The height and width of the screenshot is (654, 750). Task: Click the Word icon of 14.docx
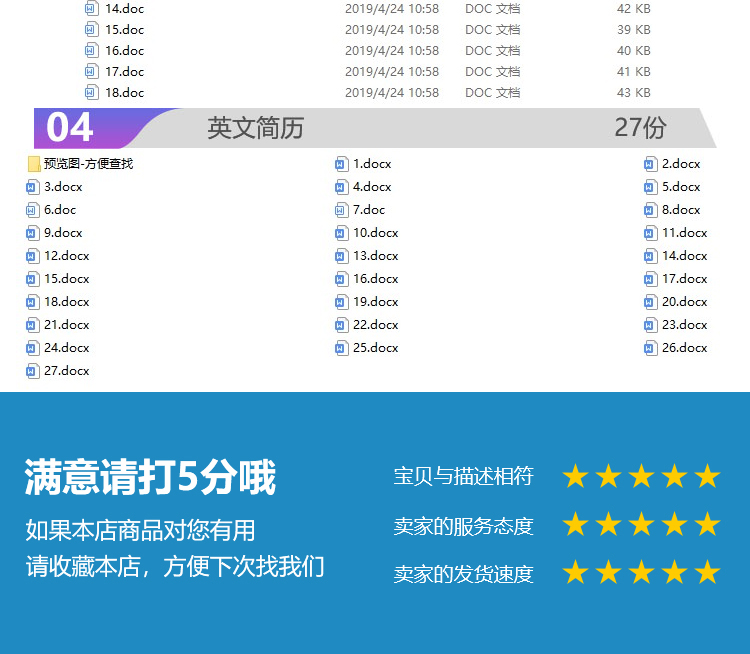[650, 256]
